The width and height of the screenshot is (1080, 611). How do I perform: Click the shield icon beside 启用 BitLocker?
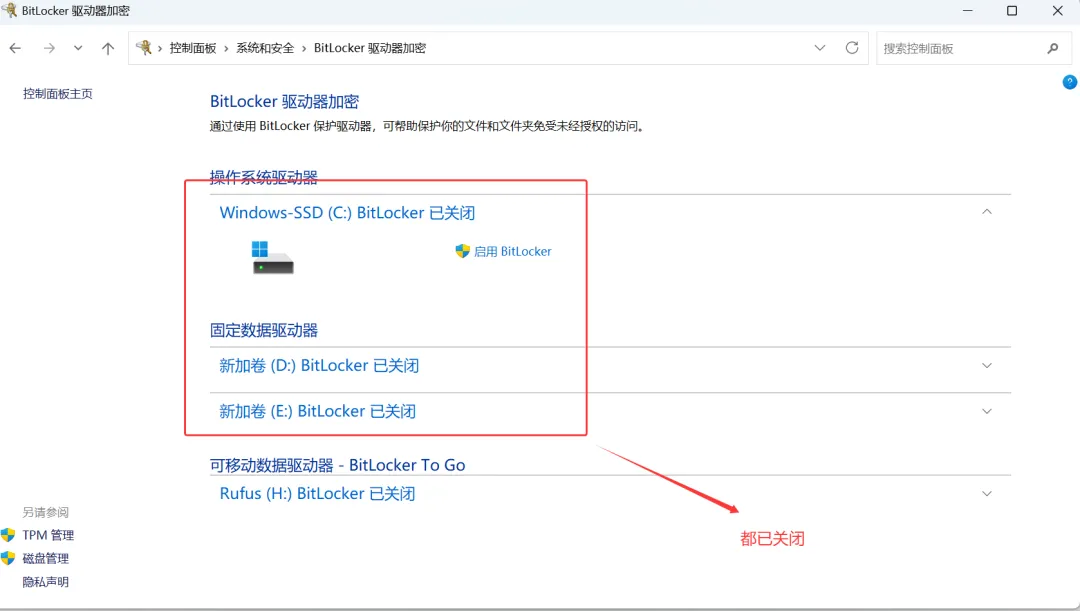[x=463, y=251]
